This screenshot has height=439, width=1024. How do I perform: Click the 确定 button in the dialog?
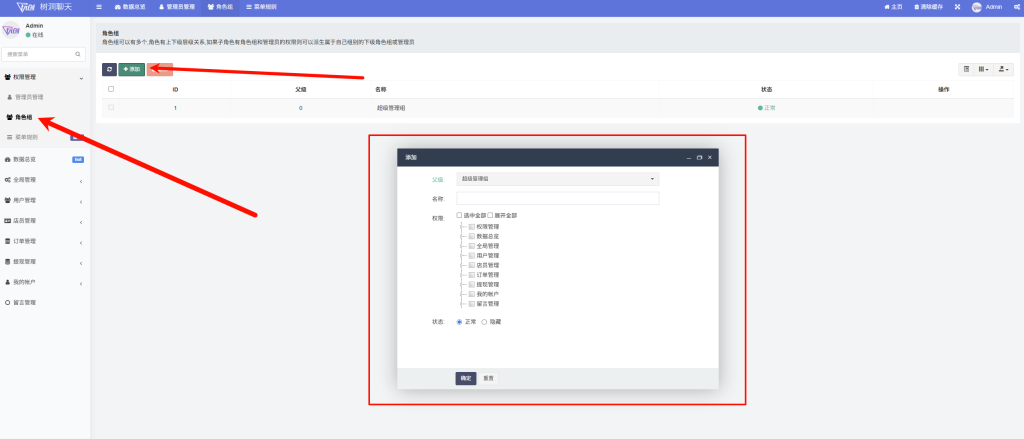(465, 378)
